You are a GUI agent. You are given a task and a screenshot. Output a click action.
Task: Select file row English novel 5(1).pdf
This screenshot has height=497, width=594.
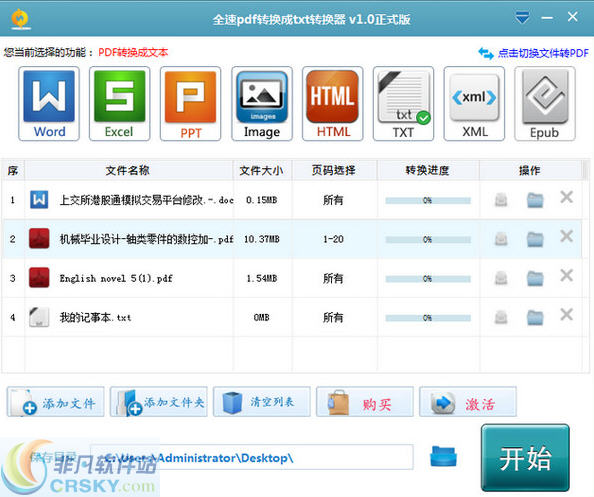point(292,278)
